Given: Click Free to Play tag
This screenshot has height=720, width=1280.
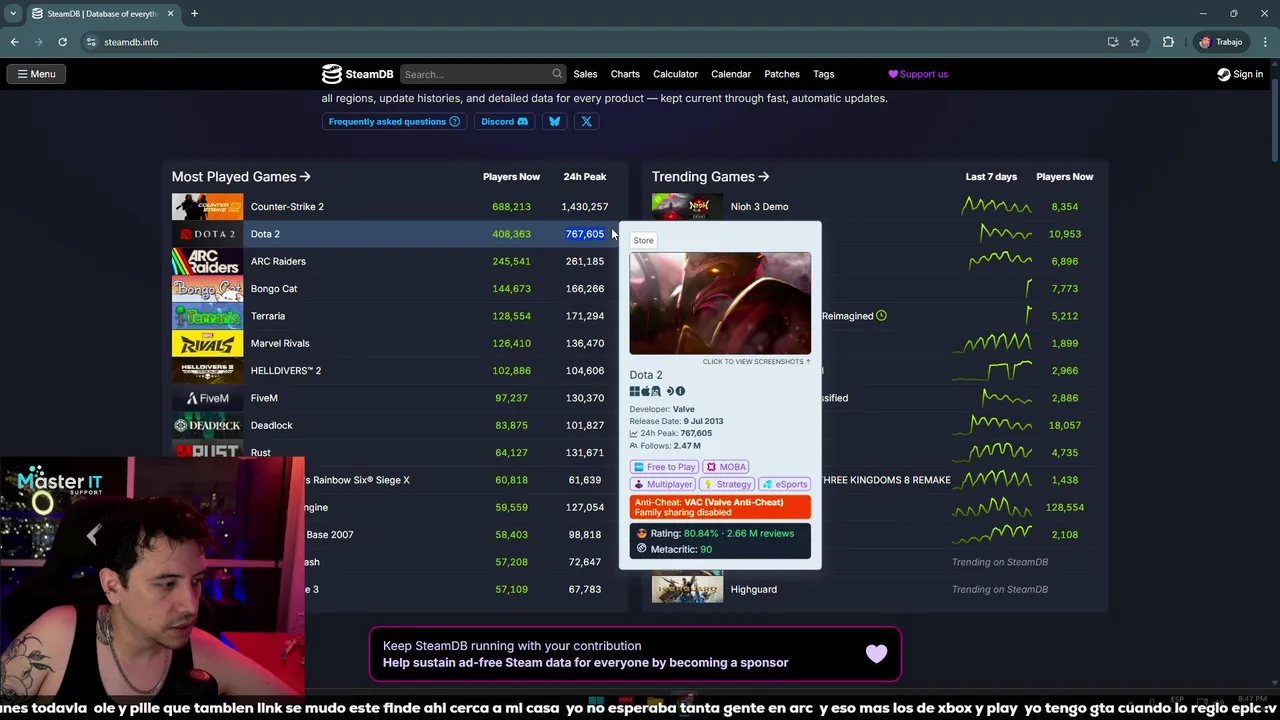Looking at the screenshot, I should (x=664, y=467).
